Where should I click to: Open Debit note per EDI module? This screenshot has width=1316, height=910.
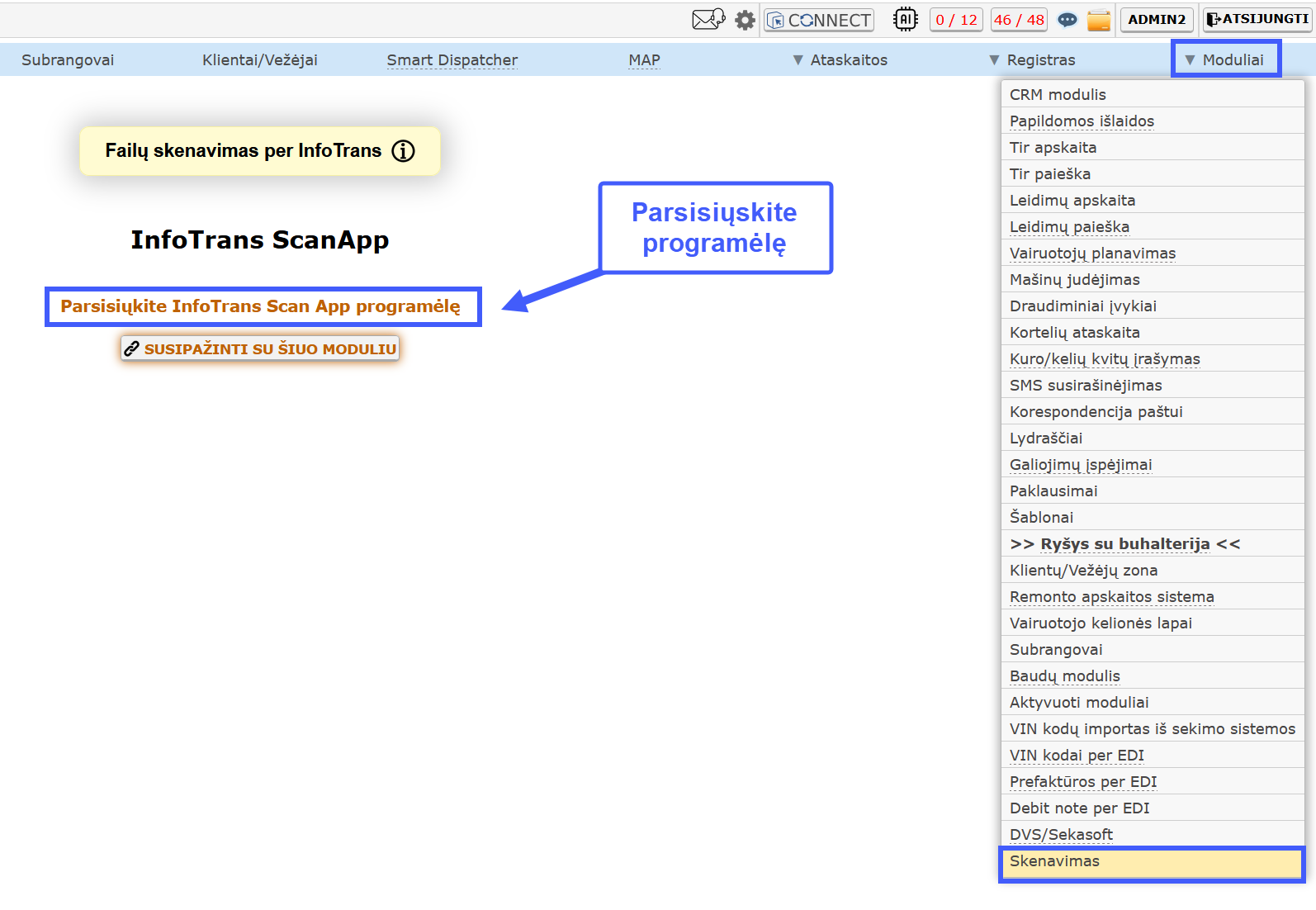(x=1152, y=808)
